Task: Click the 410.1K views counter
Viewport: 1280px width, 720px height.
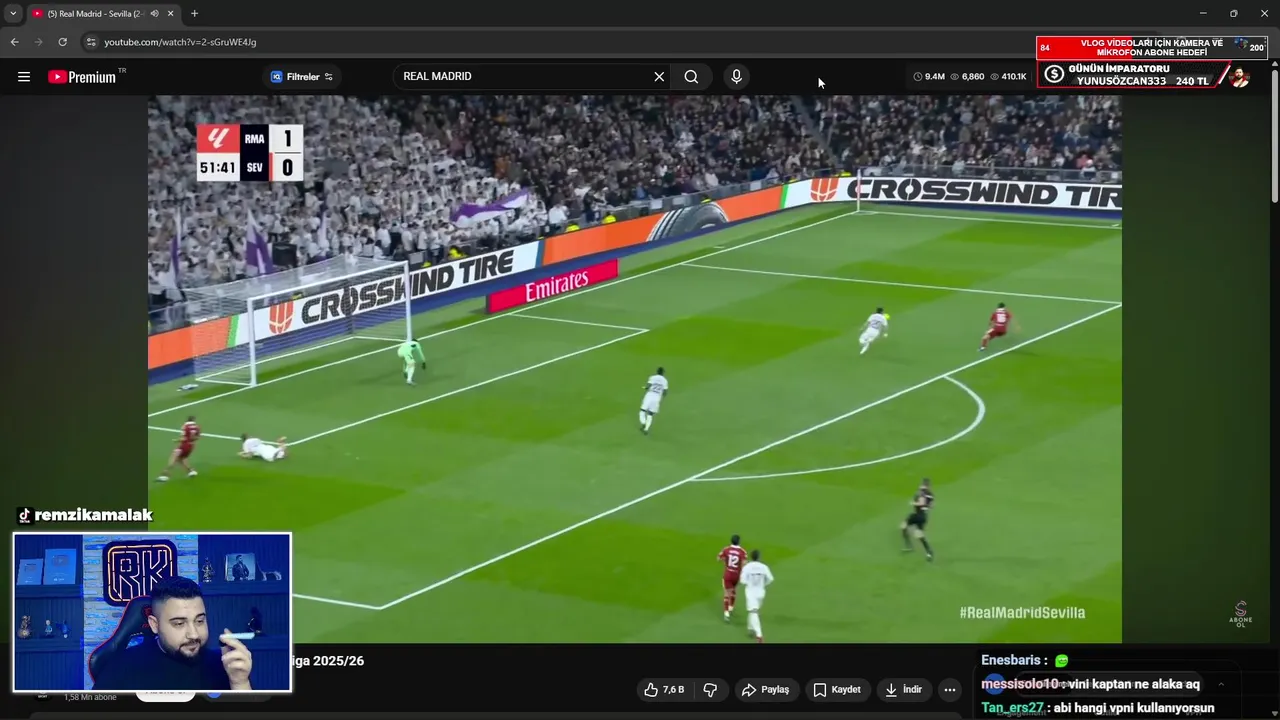Action: click(x=1008, y=77)
